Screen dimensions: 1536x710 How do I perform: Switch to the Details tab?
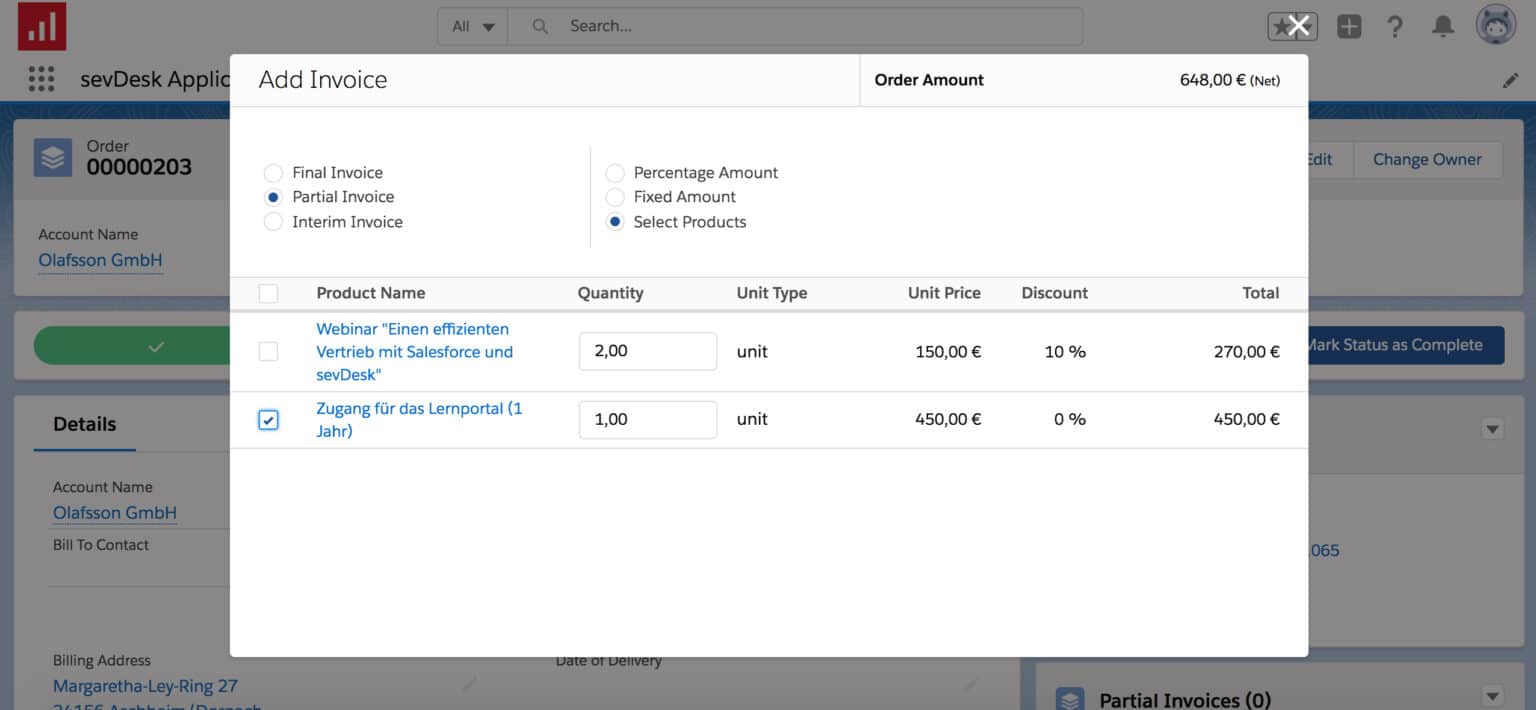[84, 424]
